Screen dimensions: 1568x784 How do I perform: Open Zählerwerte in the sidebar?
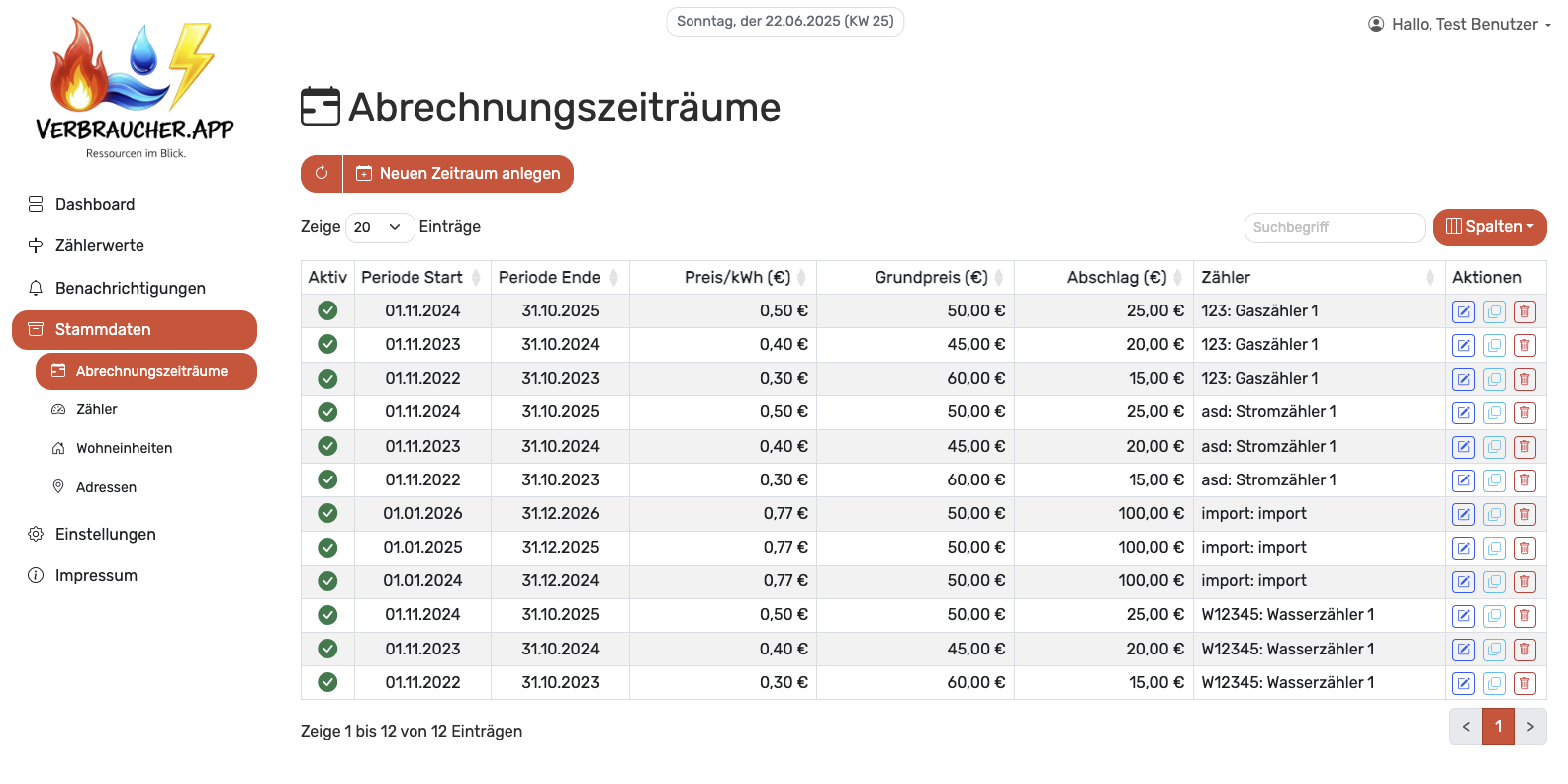(99, 246)
